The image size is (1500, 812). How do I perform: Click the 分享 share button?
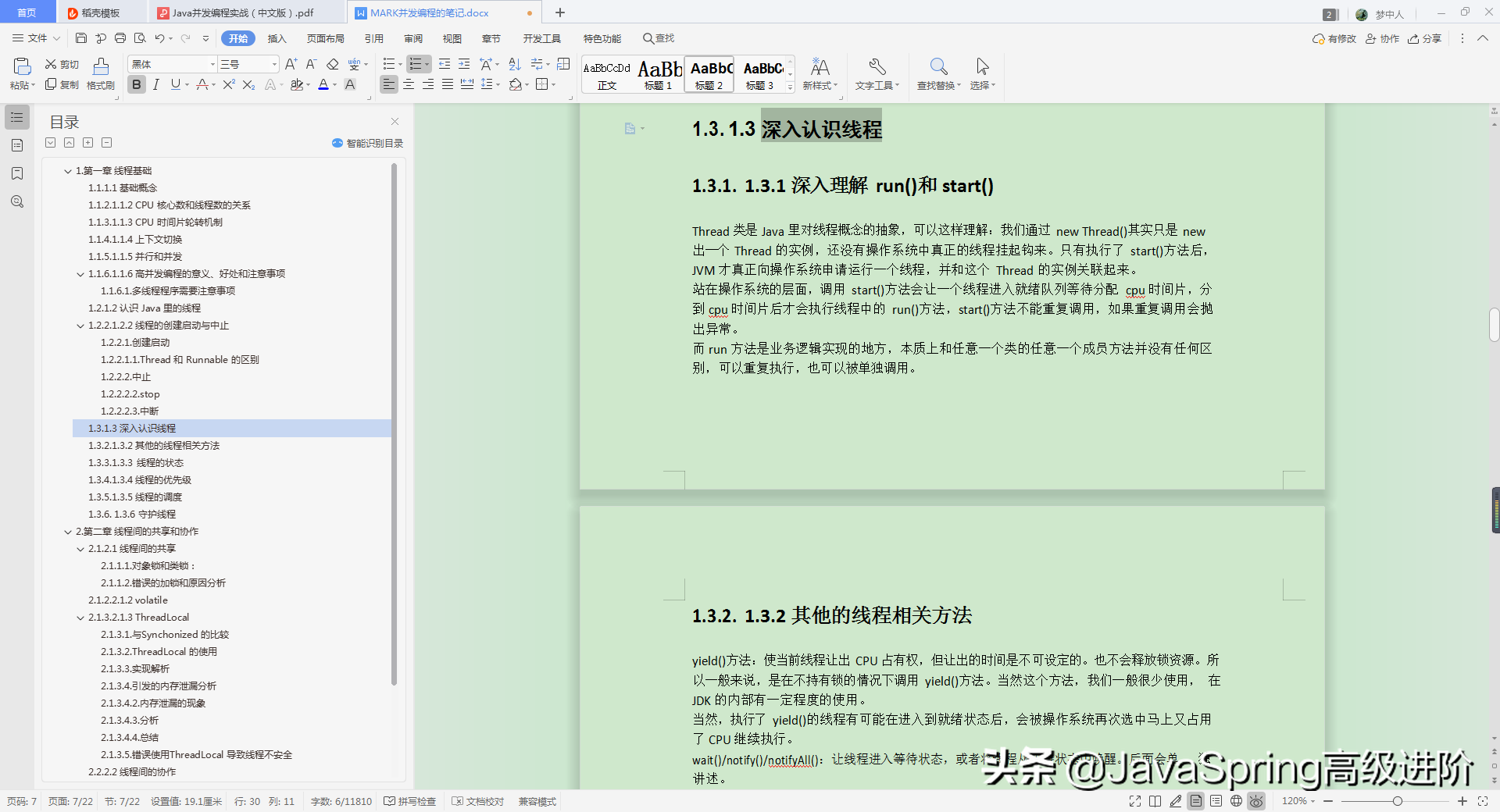click(x=1424, y=38)
